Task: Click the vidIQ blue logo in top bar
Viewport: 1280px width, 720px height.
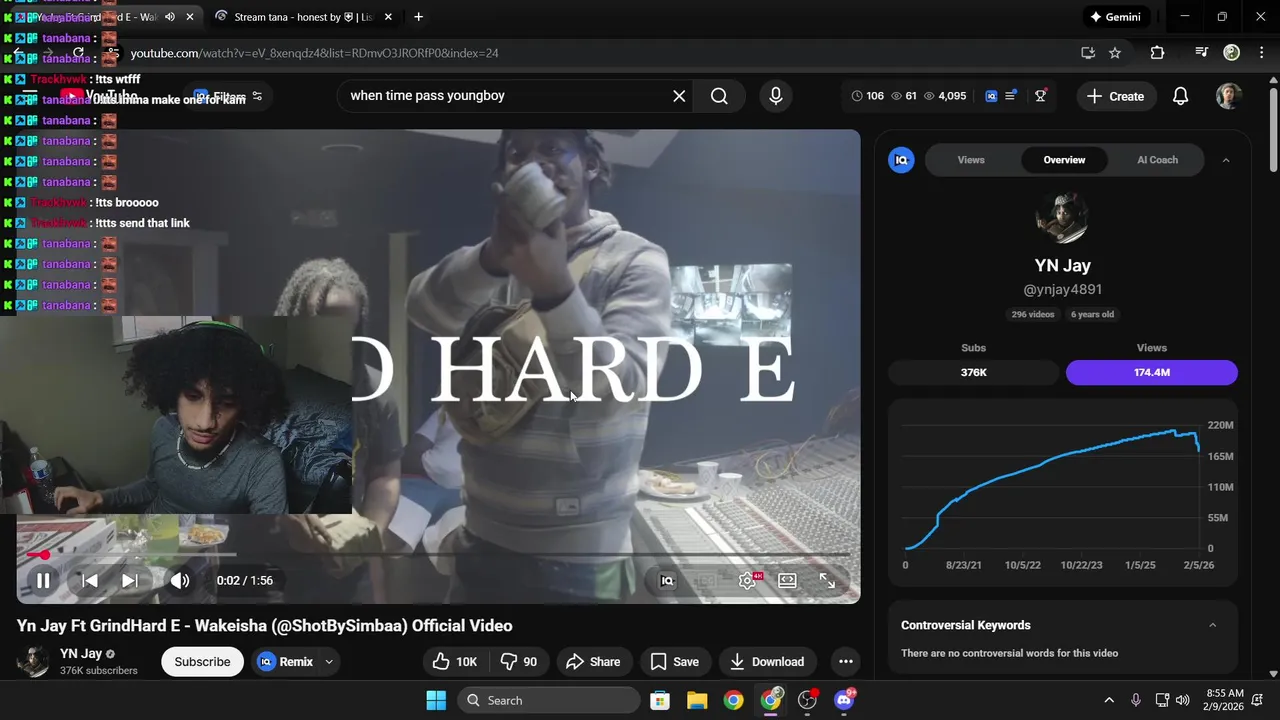Action: pyautogui.click(x=991, y=96)
